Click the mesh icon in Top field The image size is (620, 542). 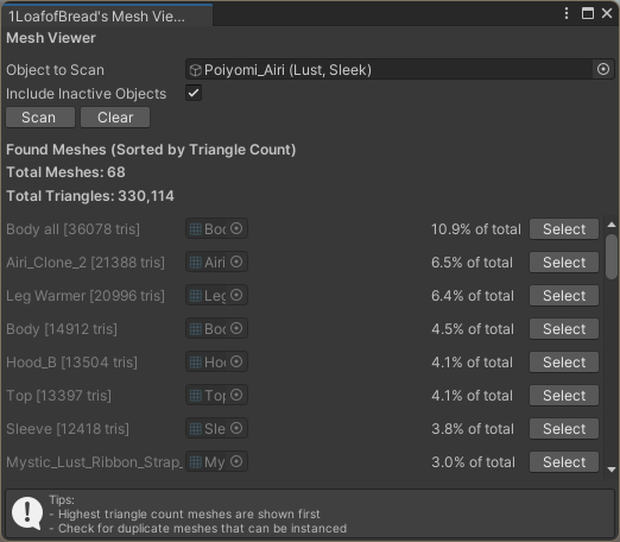(195, 395)
